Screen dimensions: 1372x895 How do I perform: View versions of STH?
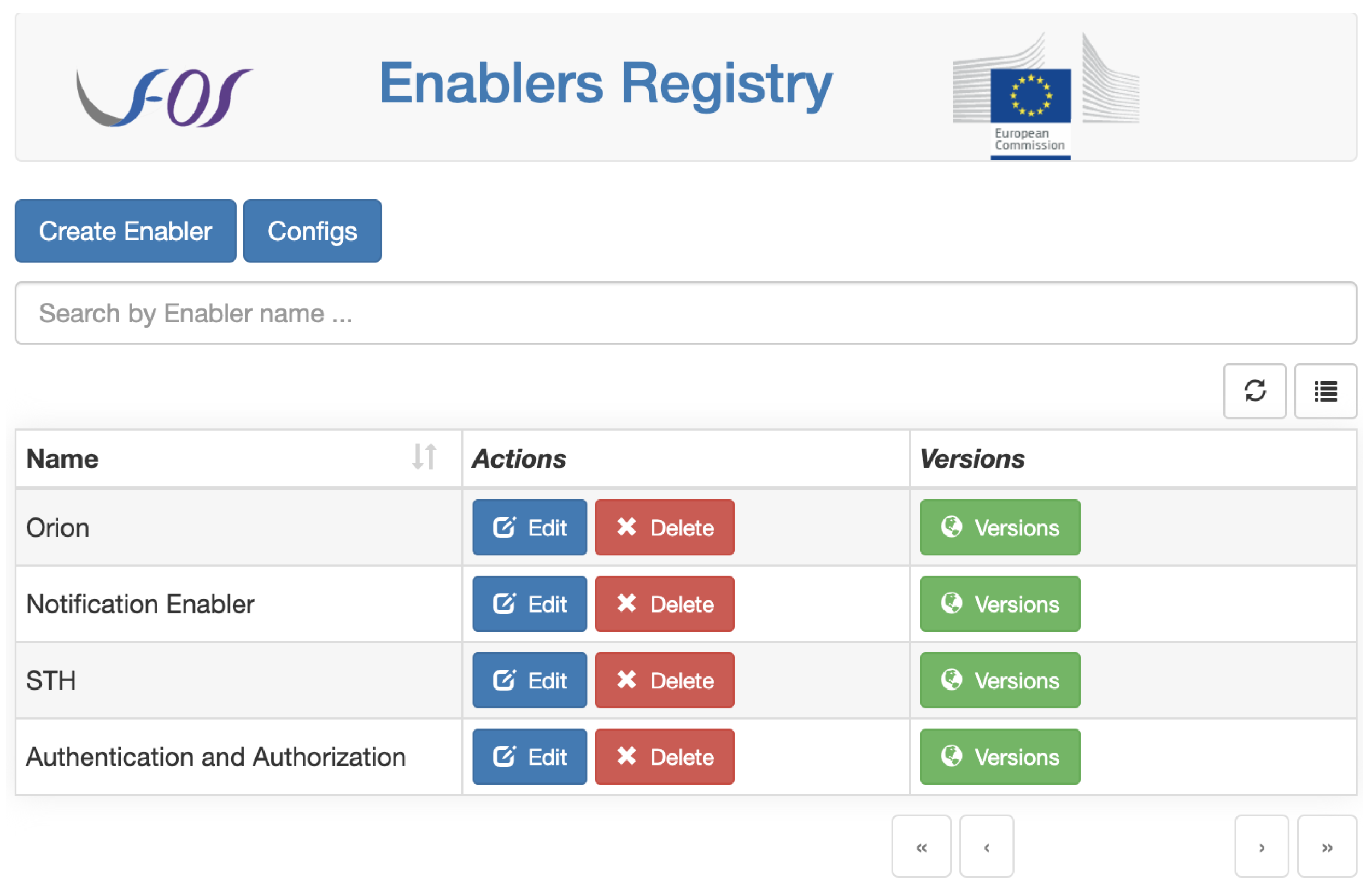1000,680
